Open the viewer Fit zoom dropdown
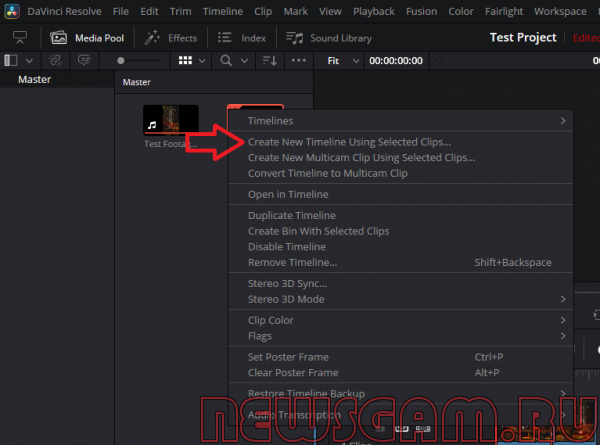Screen dimensions: 600x445 343,60
